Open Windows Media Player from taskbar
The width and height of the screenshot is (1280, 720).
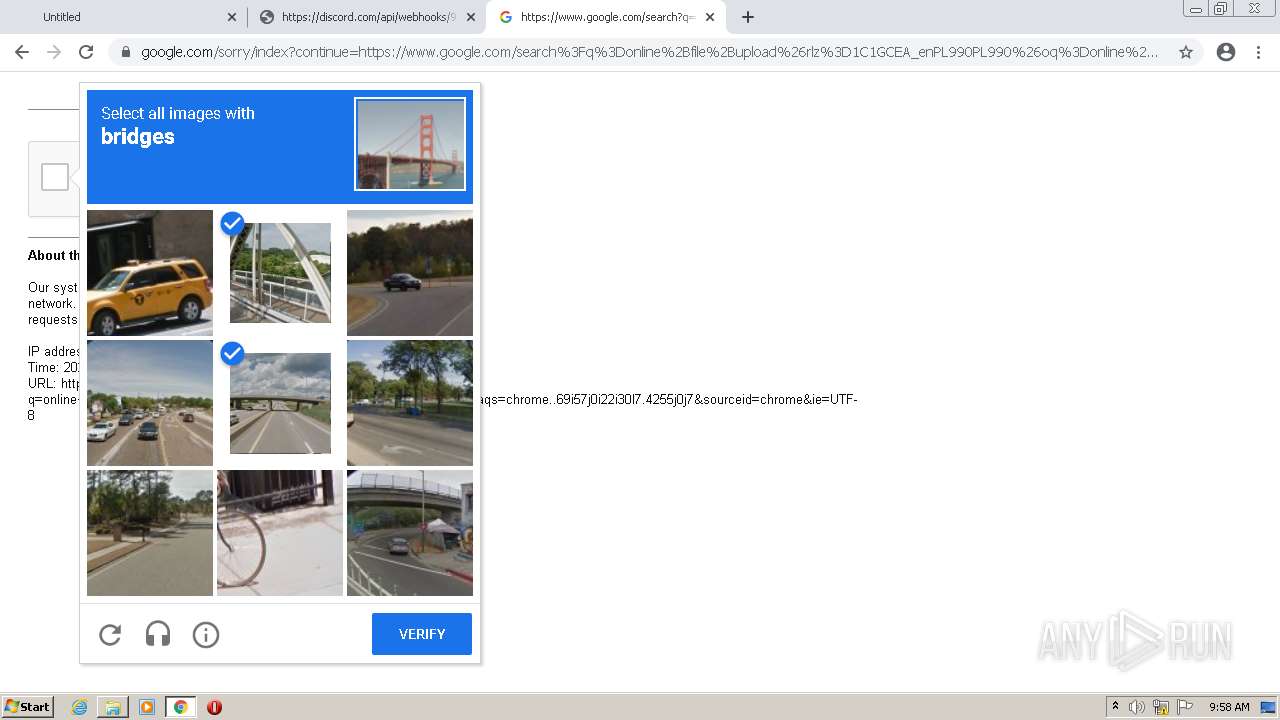[147, 707]
